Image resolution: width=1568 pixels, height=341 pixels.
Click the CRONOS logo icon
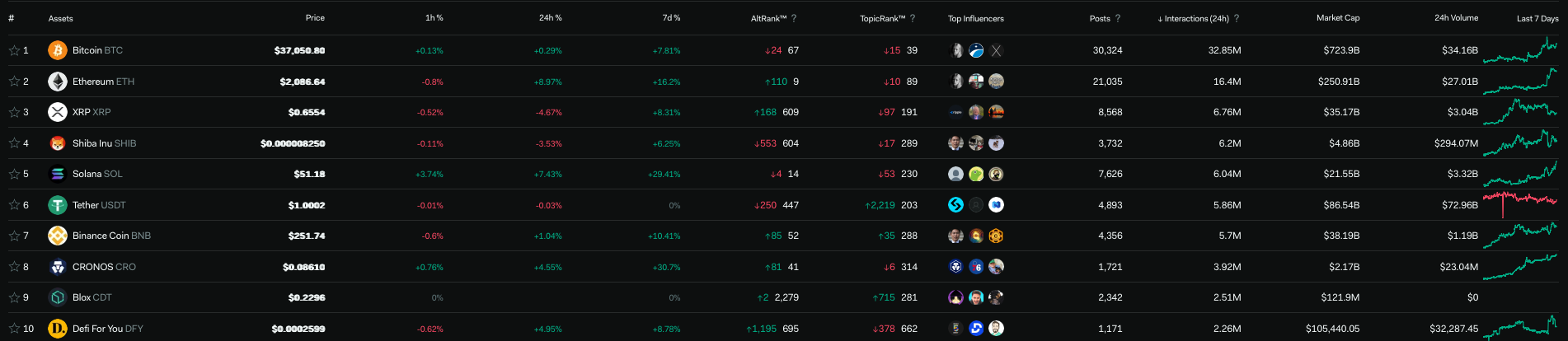58,267
